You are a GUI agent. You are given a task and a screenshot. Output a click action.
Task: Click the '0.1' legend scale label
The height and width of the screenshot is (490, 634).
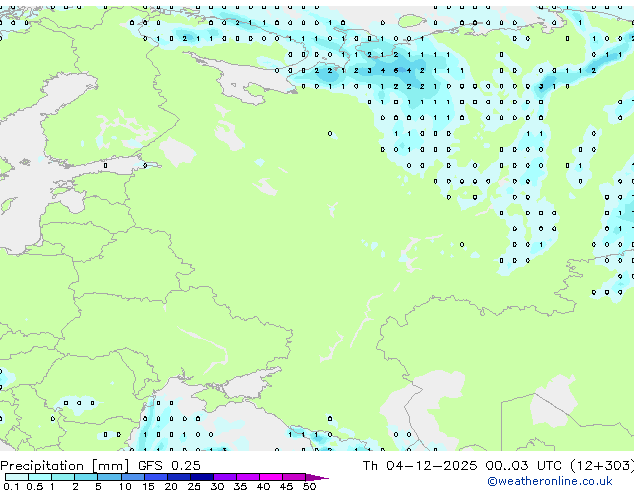pos(11,486)
